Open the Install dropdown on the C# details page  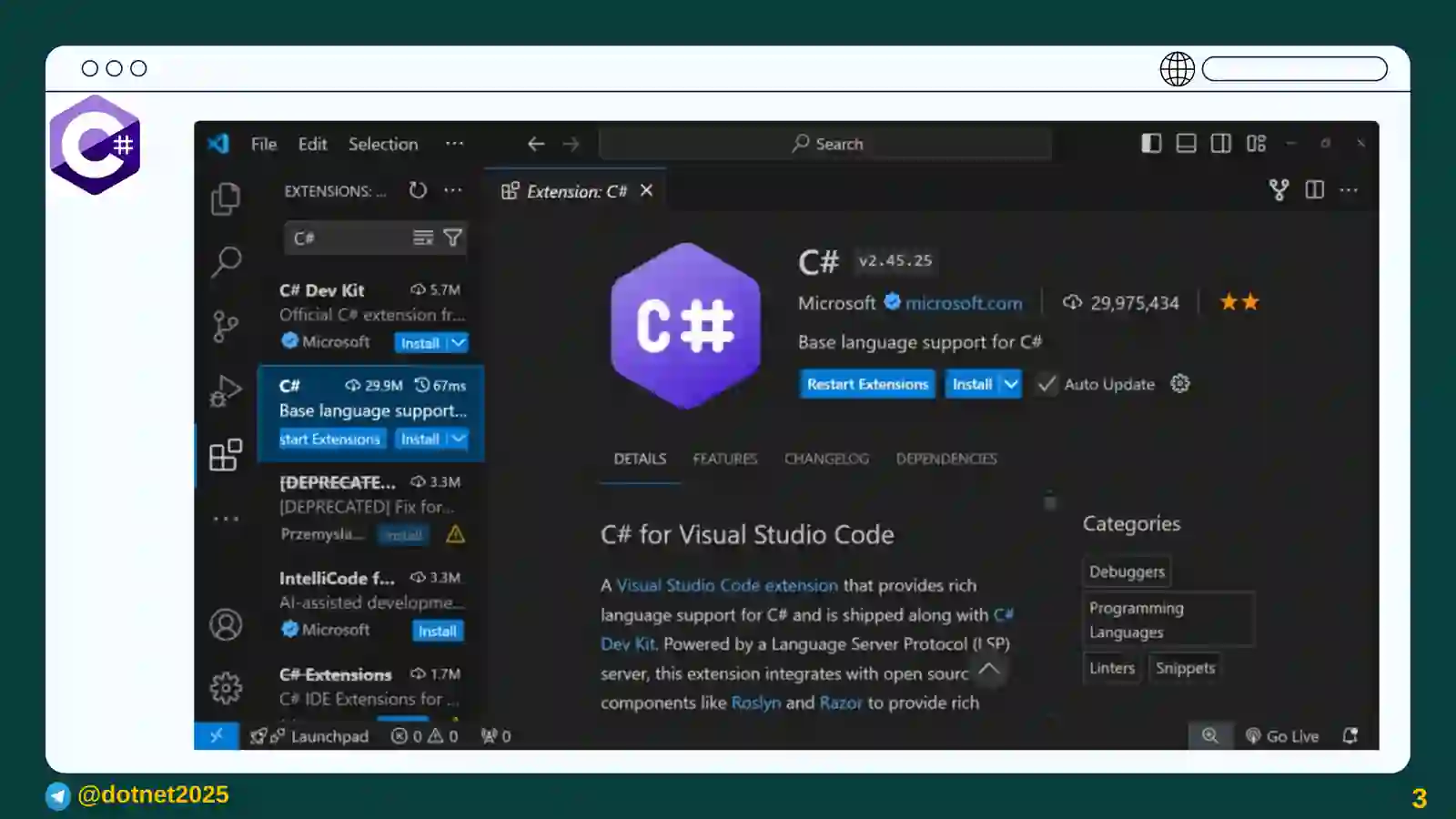click(1011, 384)
